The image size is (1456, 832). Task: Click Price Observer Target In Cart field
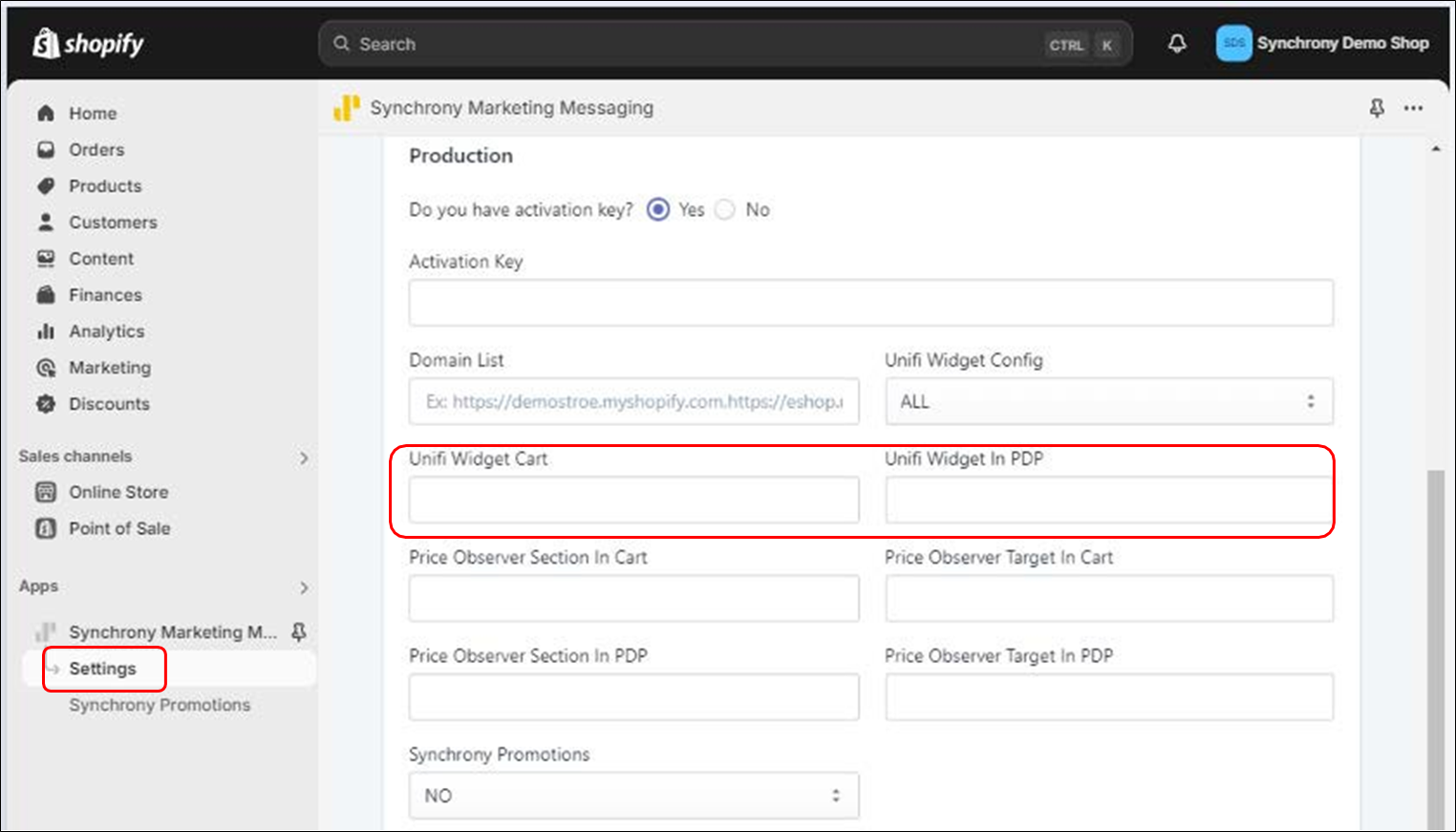click(x=1109, y=598)
